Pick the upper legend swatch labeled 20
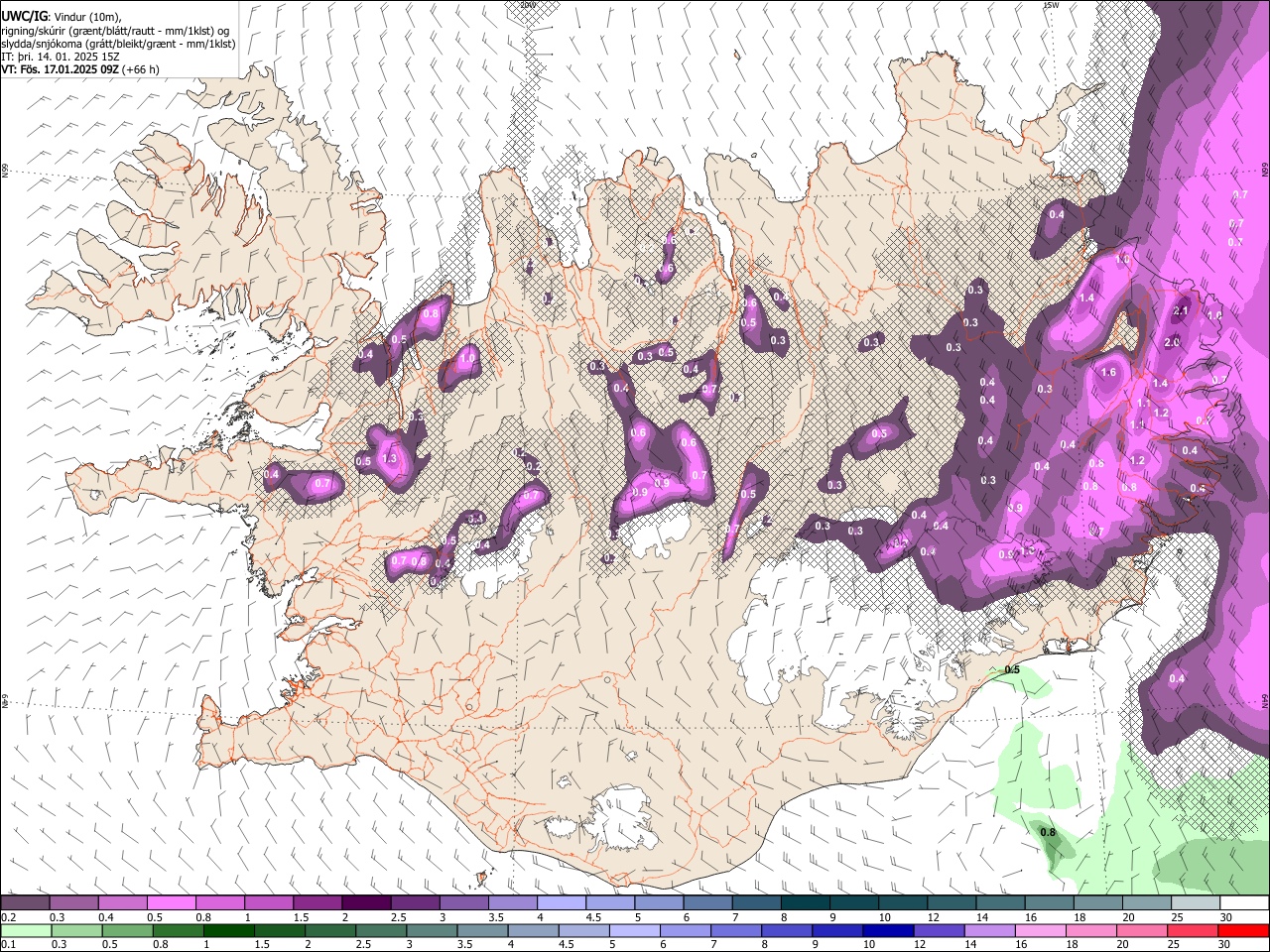 point(1145,903)
